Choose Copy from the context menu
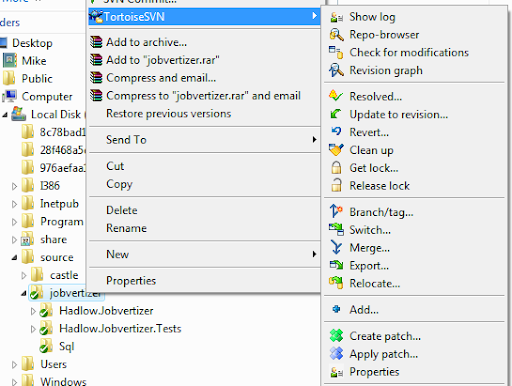The height and width of the screenshot is (386, 512). [205, 184]
